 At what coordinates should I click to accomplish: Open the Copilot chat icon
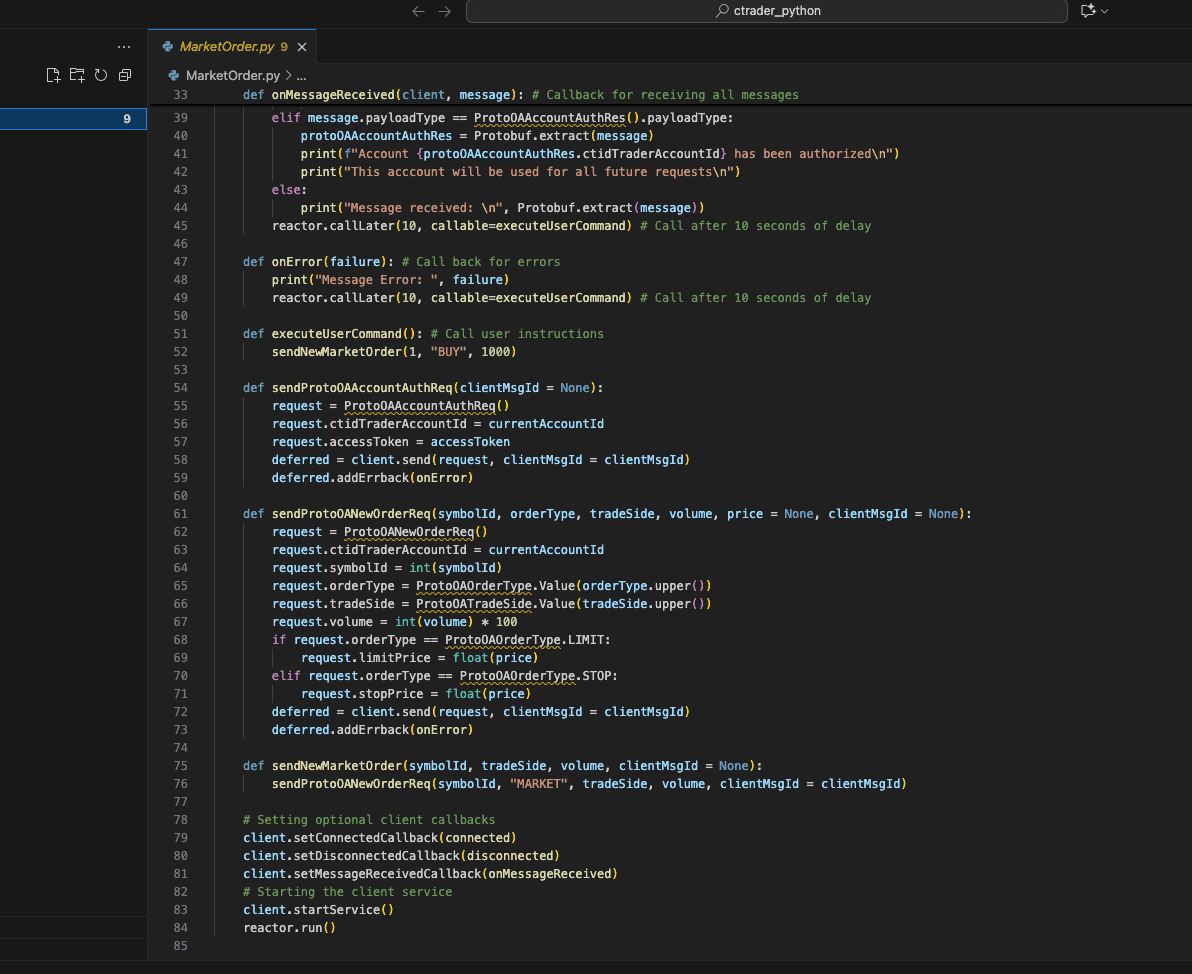point(1088,11)
